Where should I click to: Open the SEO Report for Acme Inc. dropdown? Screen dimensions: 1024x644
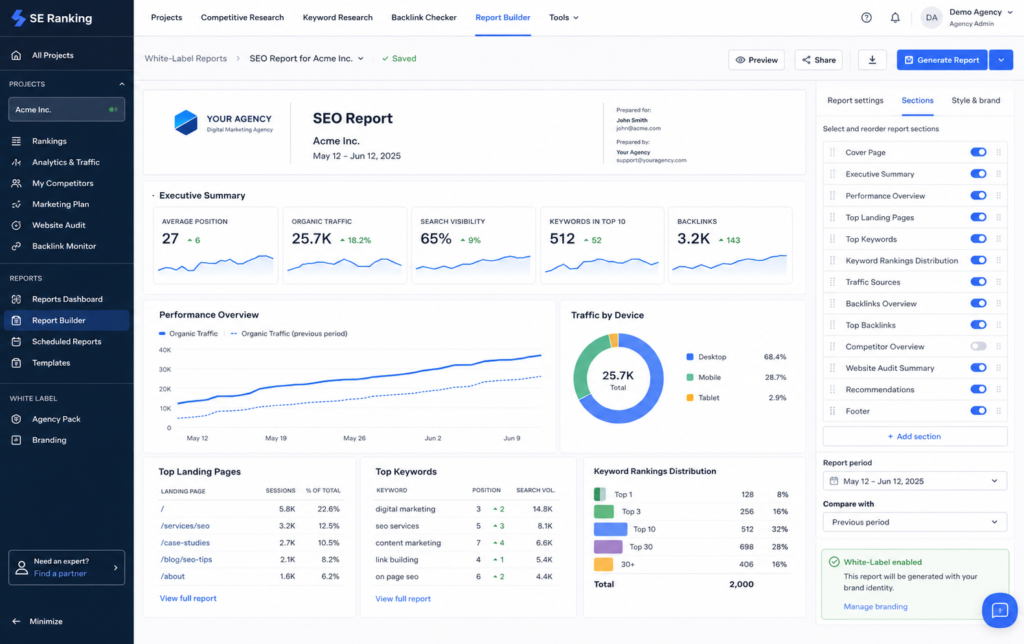tap(306, 58)
